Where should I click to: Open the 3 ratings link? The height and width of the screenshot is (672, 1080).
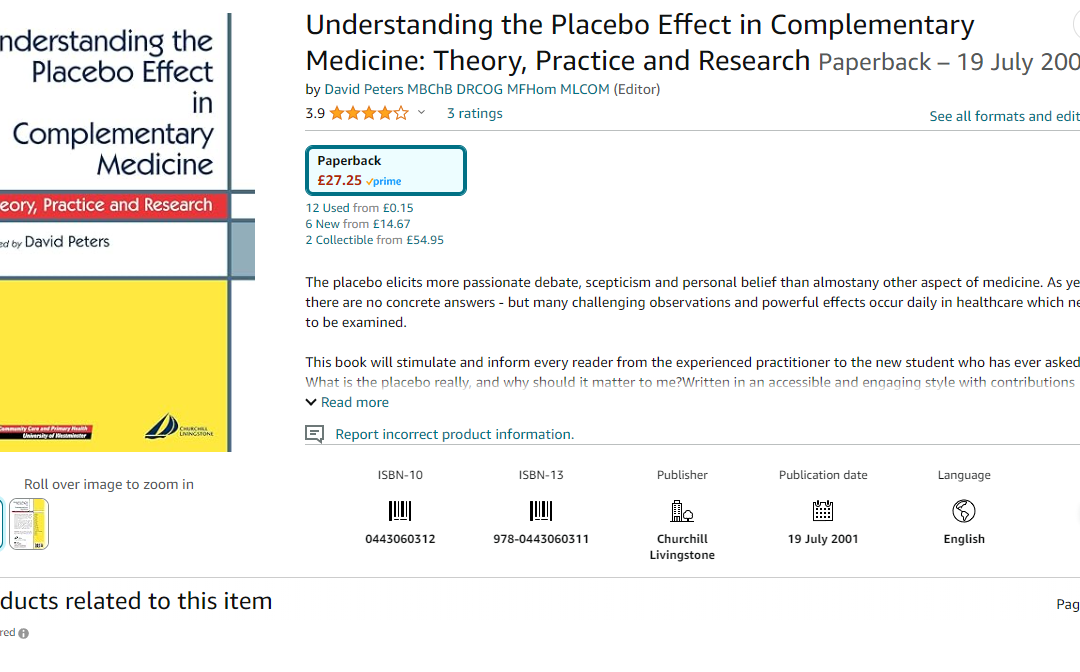click(475, 114)
